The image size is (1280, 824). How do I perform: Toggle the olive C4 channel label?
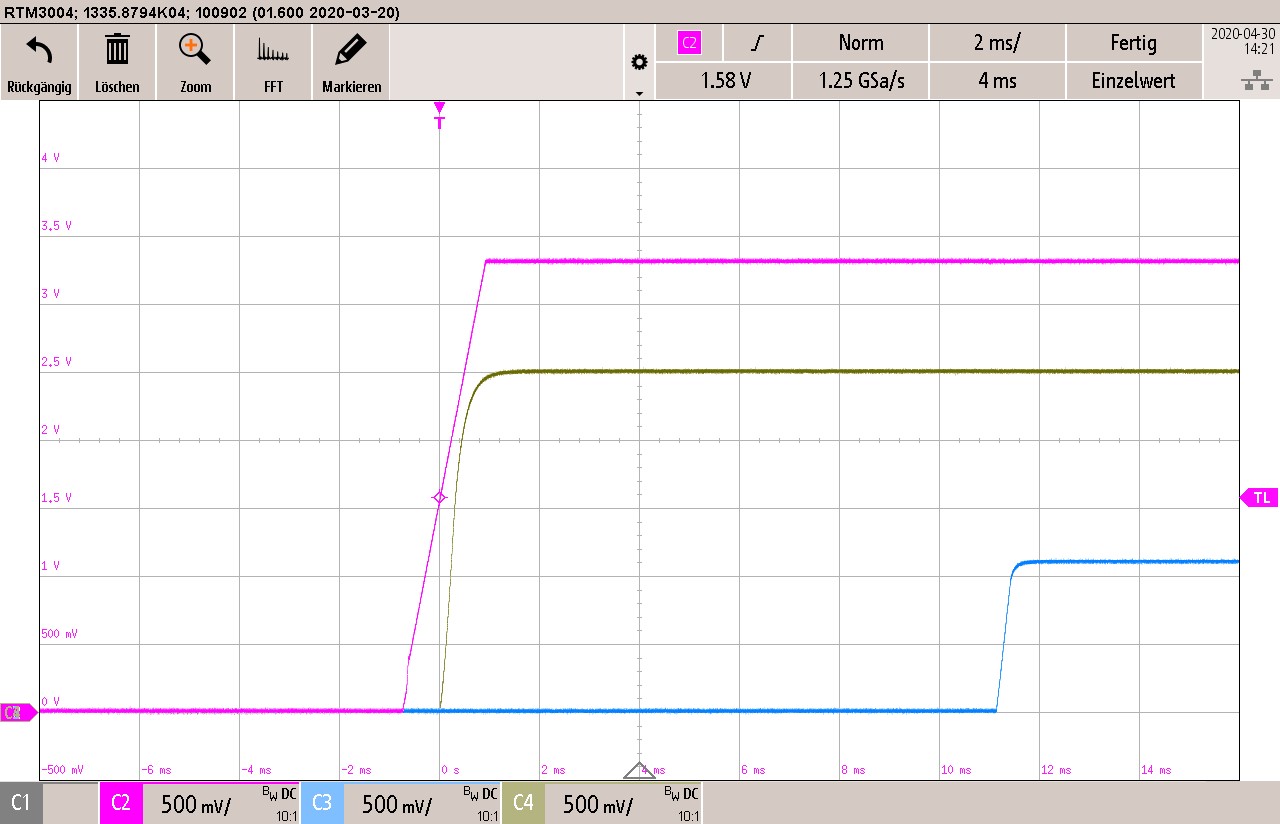(x=523, y=803)
